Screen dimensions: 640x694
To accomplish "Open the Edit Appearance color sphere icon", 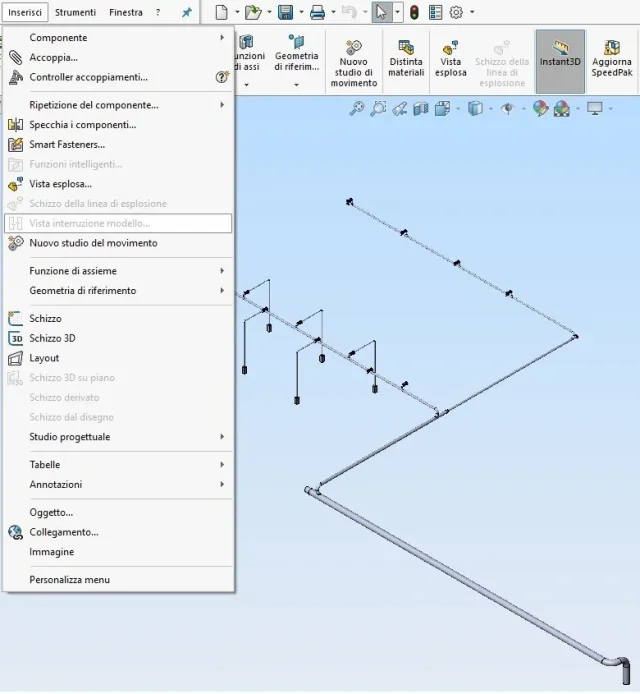I will click(x=540, y=108).
